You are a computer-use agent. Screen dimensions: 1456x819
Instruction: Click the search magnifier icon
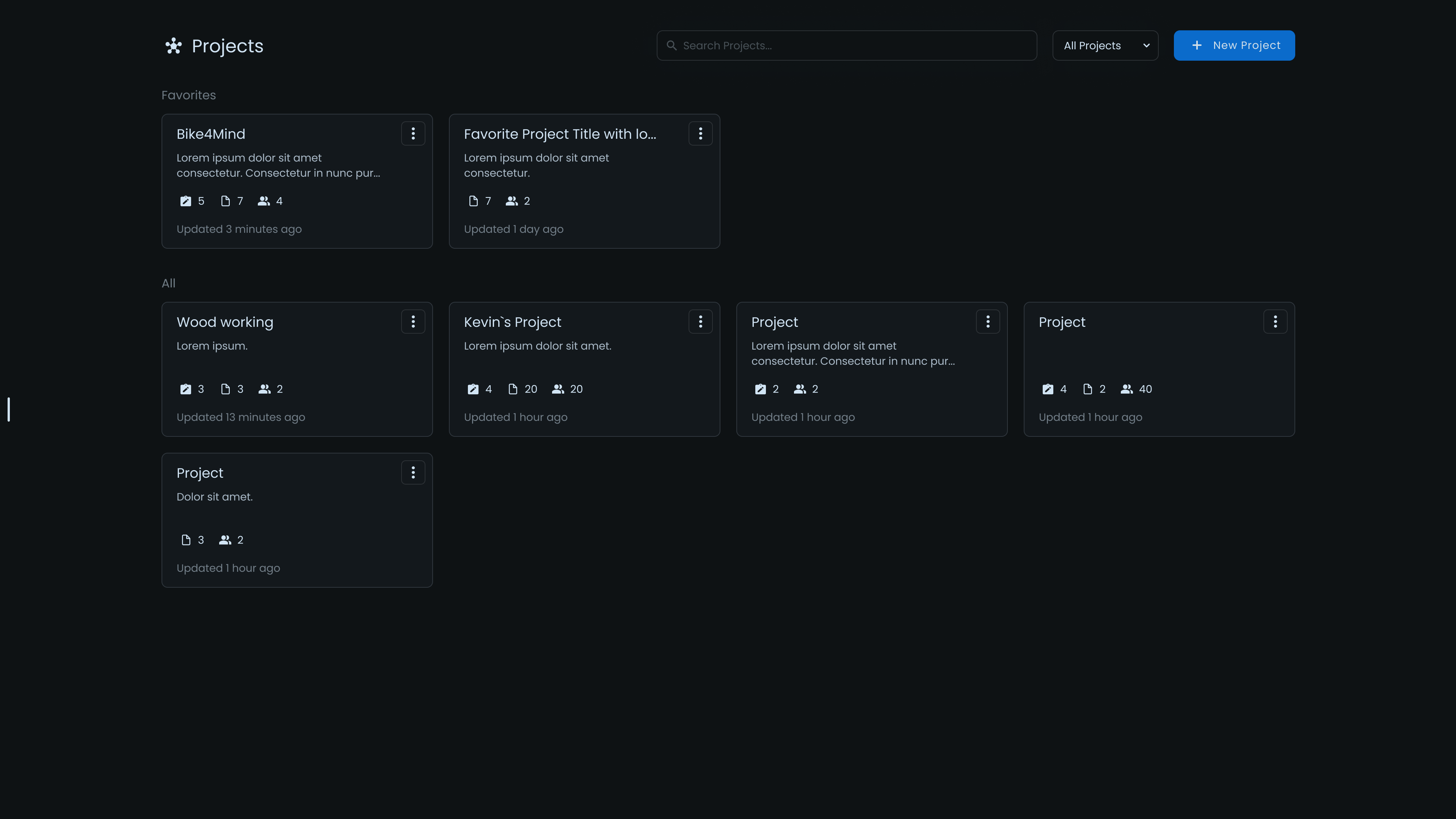tap(672, 45)
